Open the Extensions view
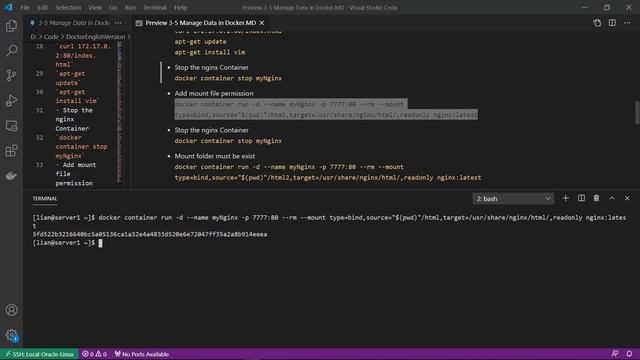Screen dimensions: 640x360 (11, 151)
